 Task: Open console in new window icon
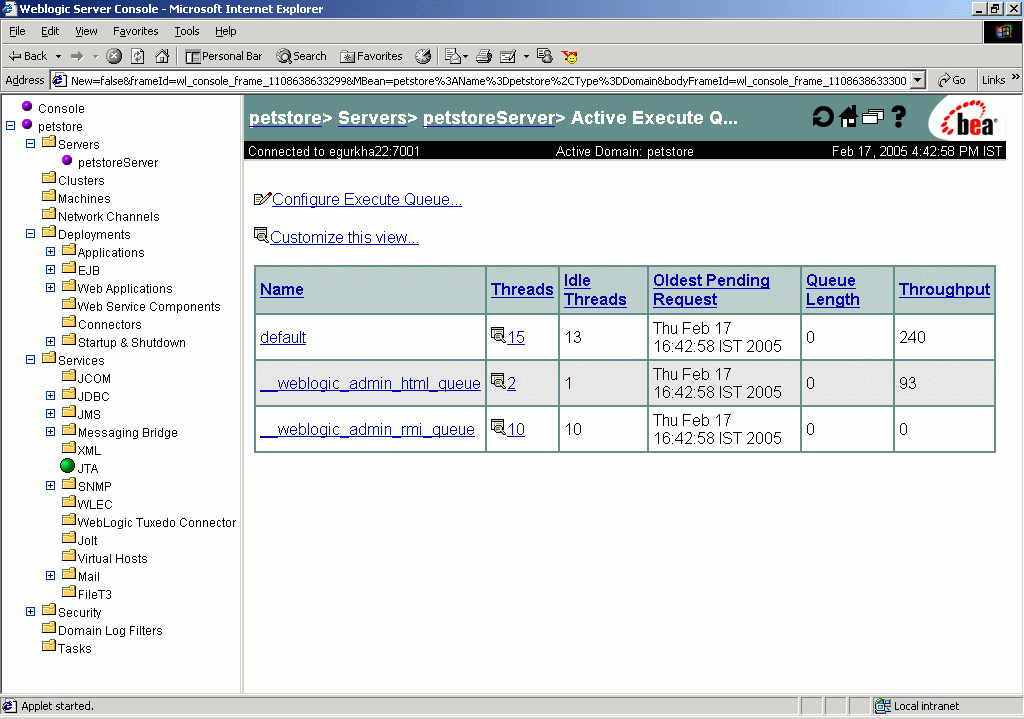(872, 117)
